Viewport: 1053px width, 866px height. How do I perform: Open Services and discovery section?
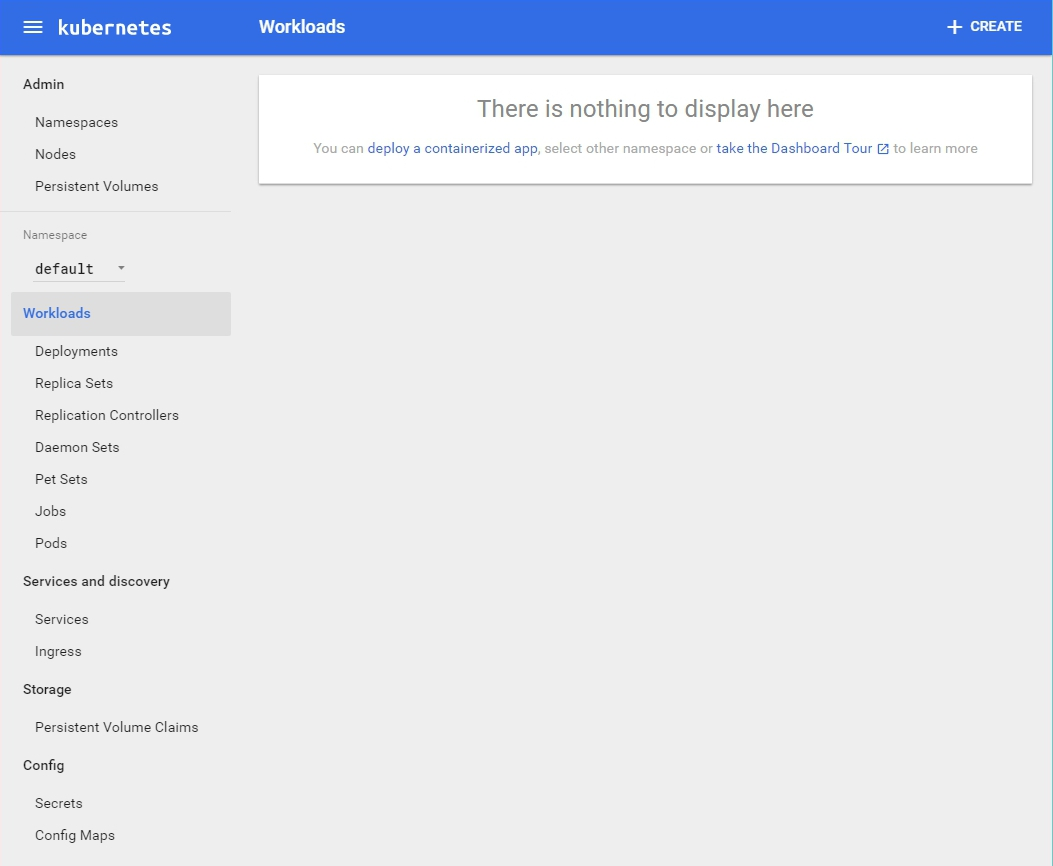[x=96, y=581]
